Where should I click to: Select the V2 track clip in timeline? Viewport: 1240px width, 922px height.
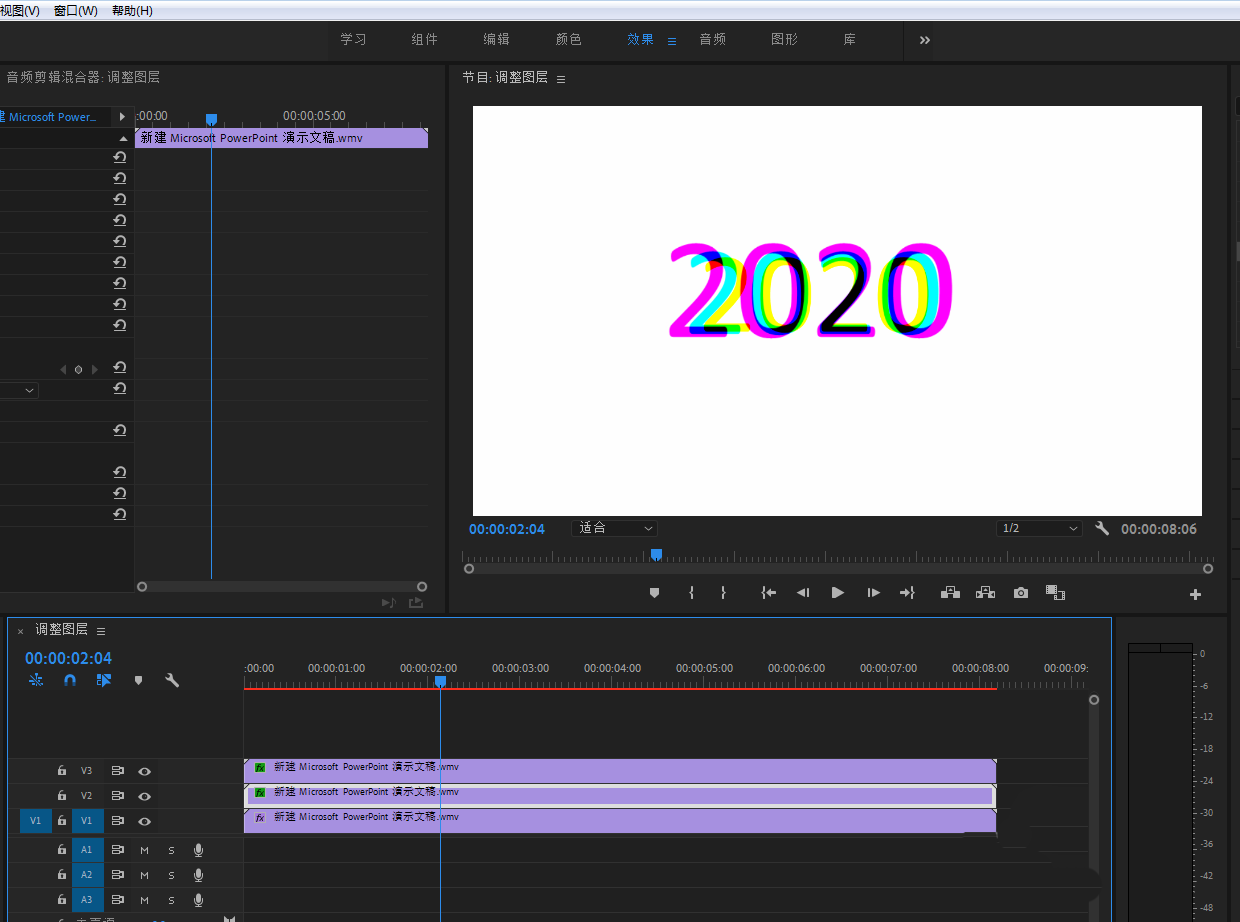[x=620, y=796]
